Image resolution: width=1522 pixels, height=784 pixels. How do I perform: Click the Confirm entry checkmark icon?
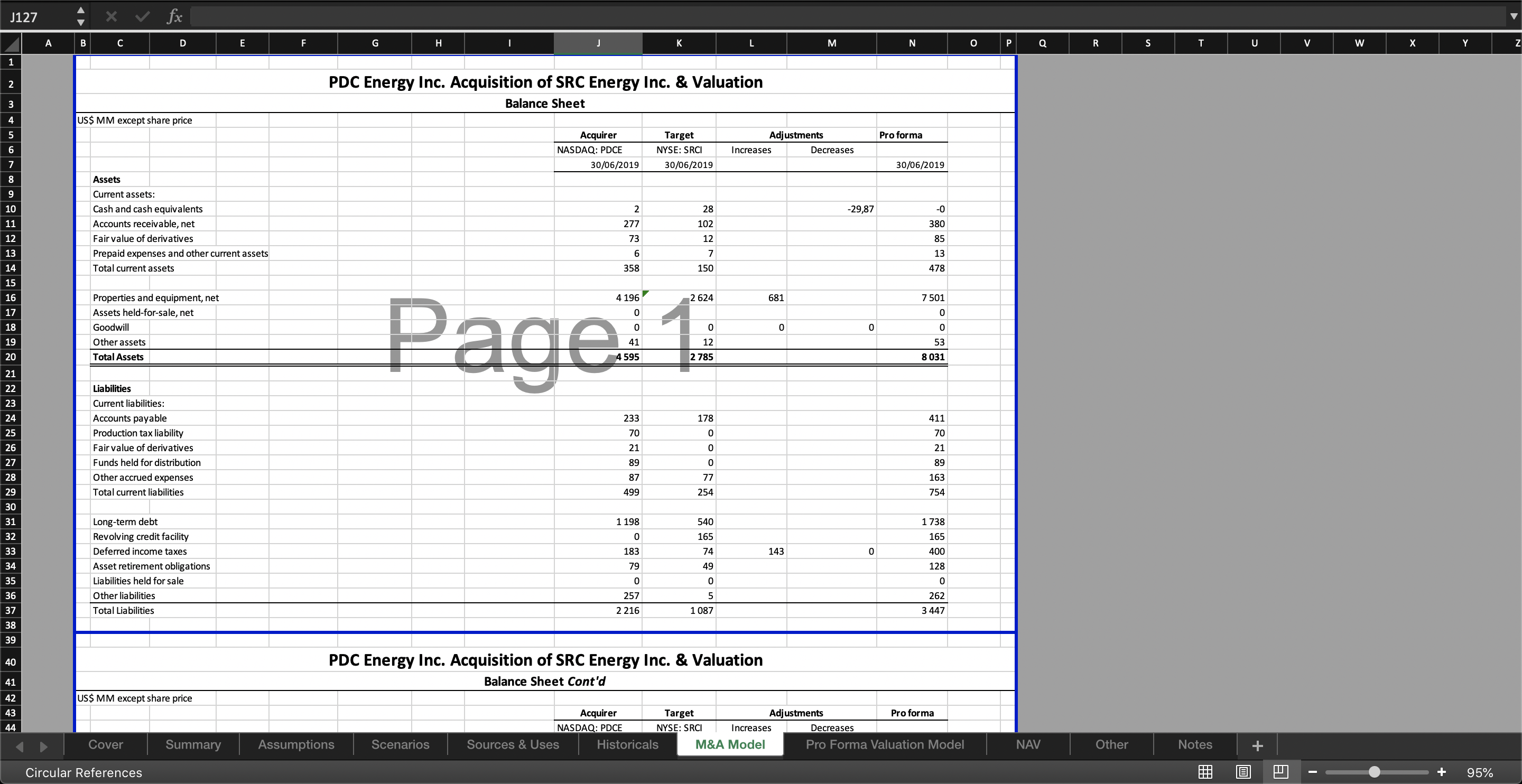click(142, 16)
